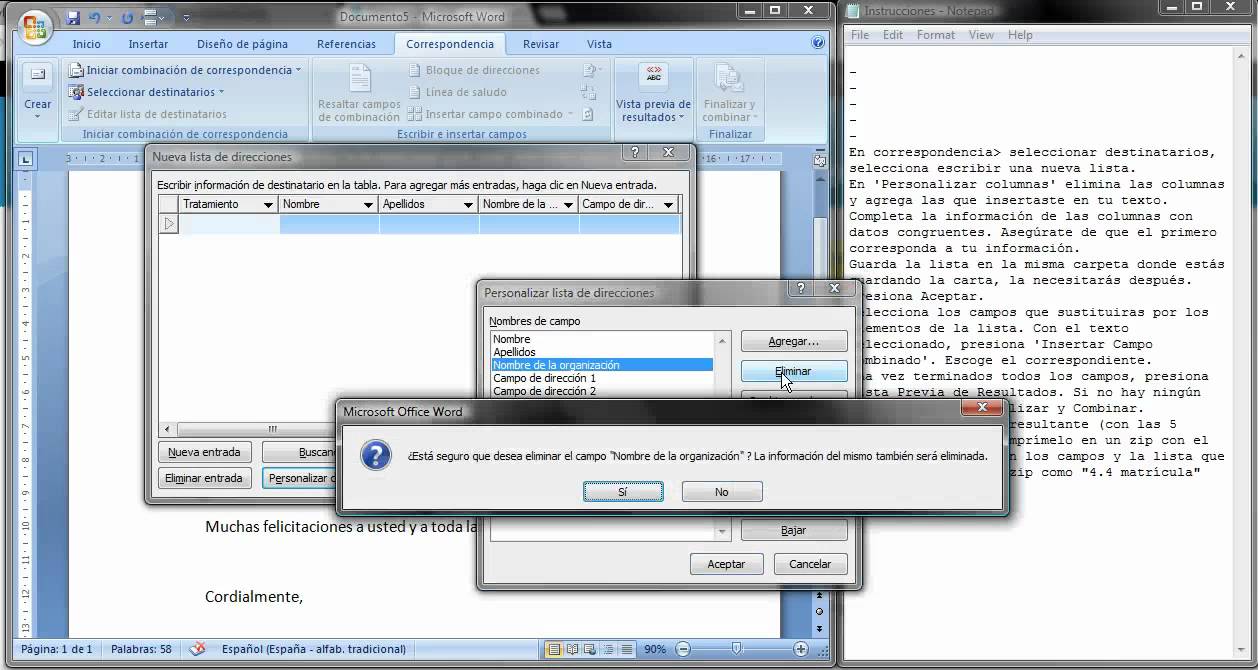
Task: Open Word help question mark icon
Action: coord(818,44)
